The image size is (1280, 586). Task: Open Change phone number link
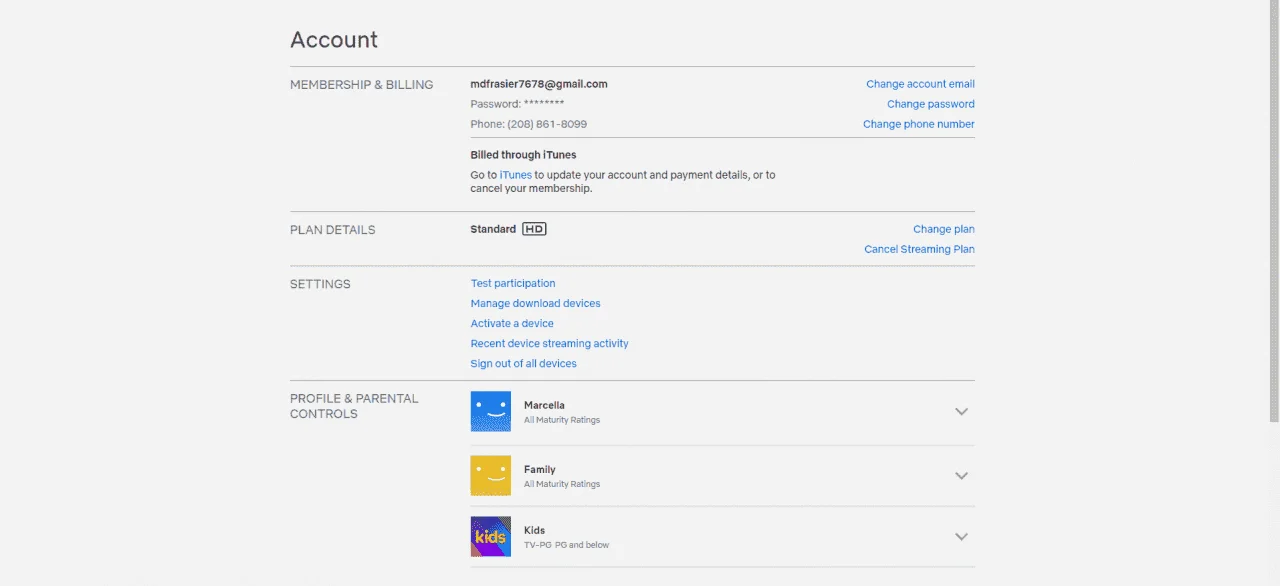(x=919, y=124)
